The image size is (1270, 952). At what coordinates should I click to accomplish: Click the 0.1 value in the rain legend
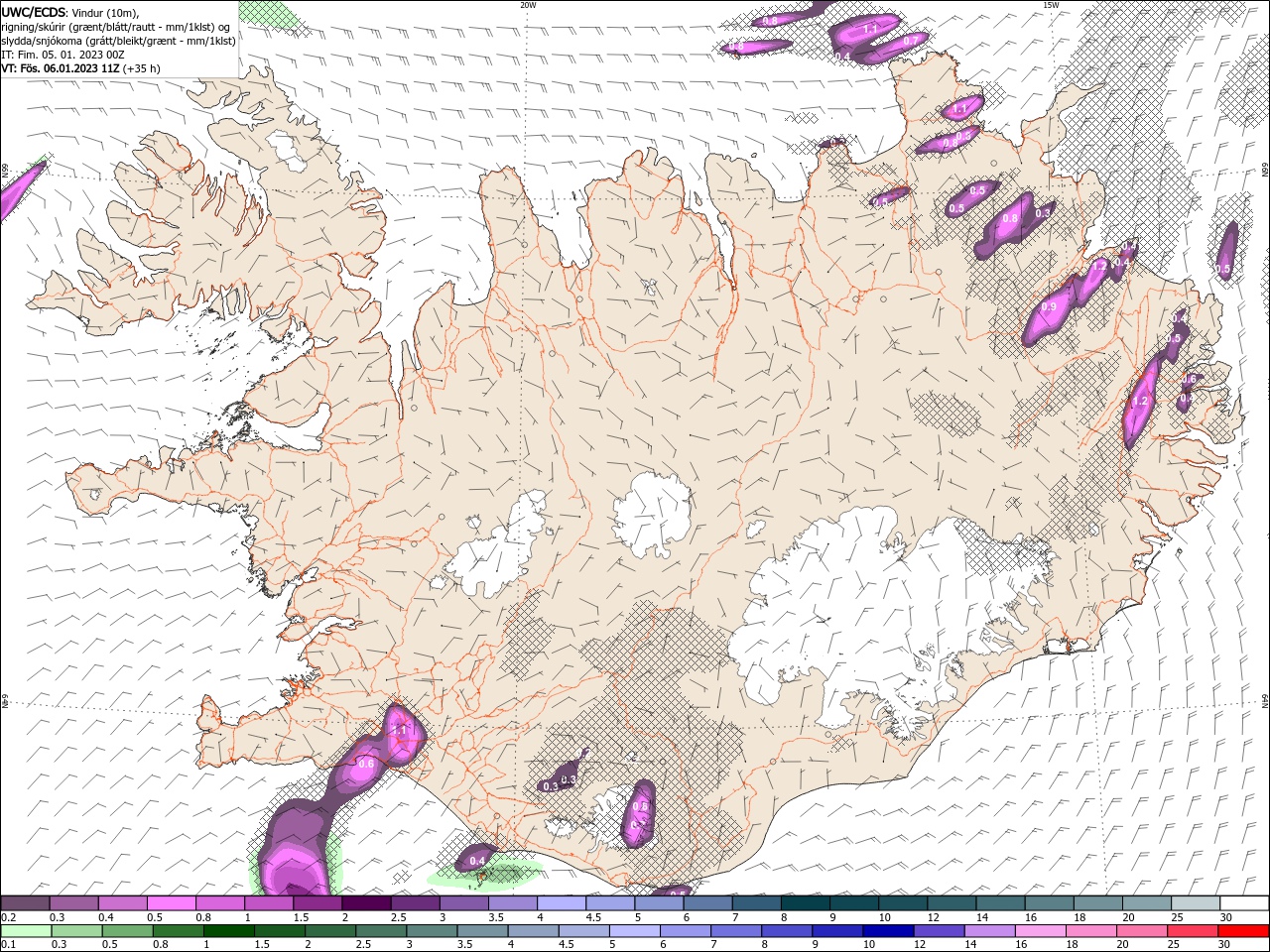tap(8, 945)
